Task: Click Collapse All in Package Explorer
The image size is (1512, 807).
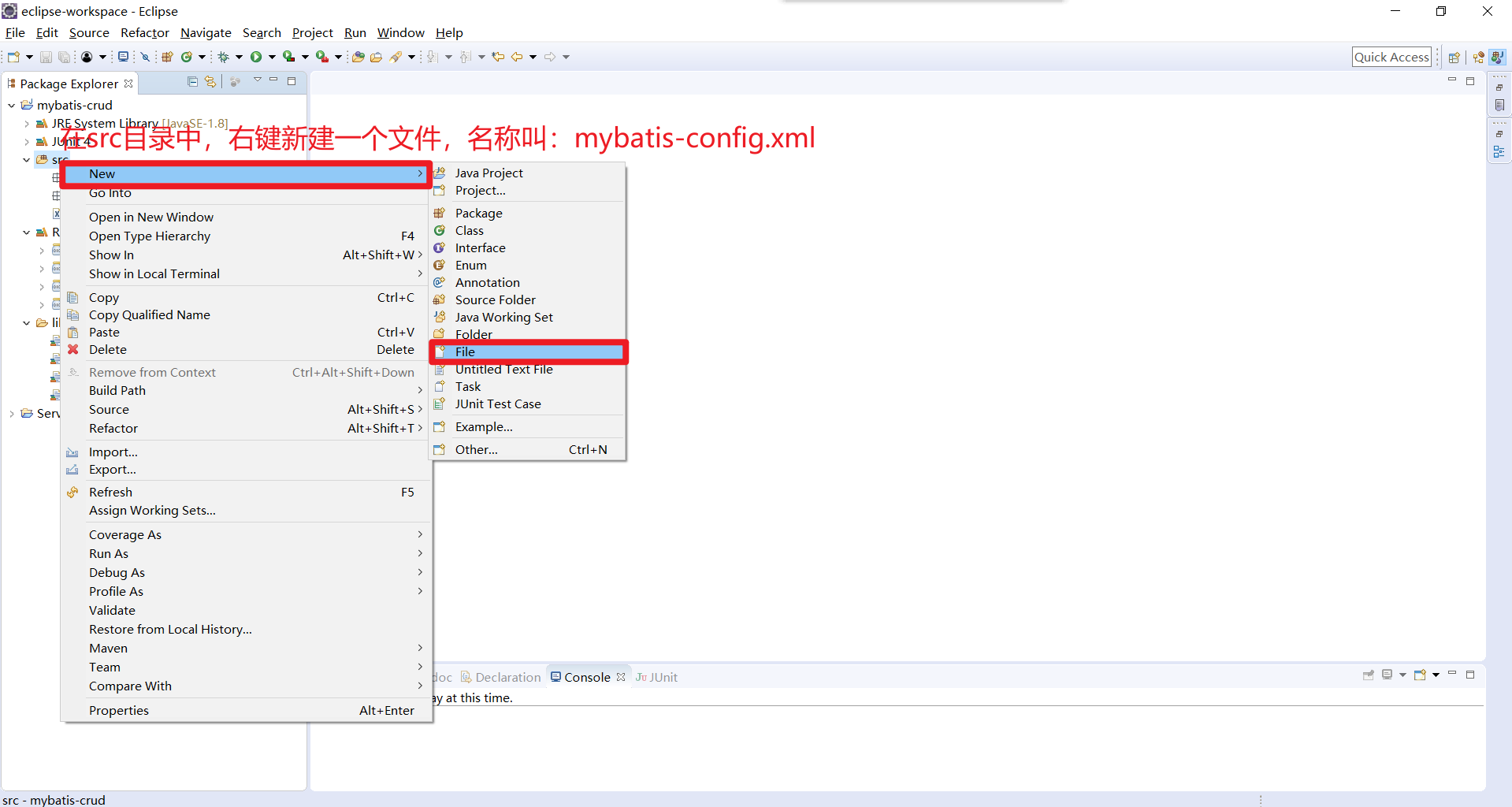Action: (x=193, y=81)
